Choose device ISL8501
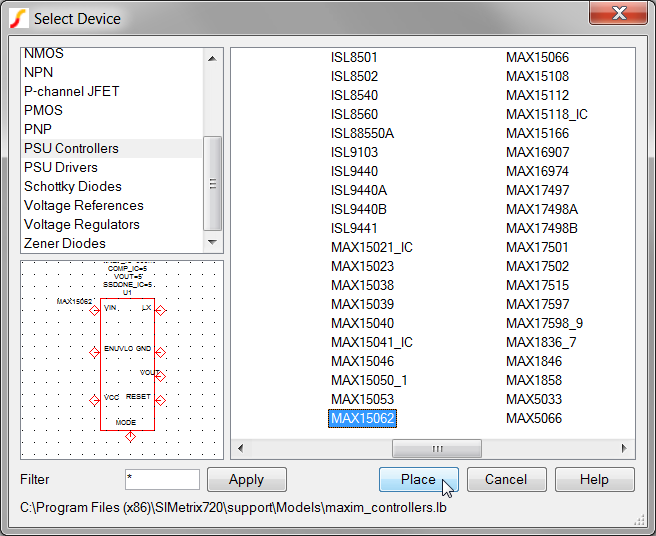Image resolution: width=656 pixels, height=536 pixels. point(354,57)
